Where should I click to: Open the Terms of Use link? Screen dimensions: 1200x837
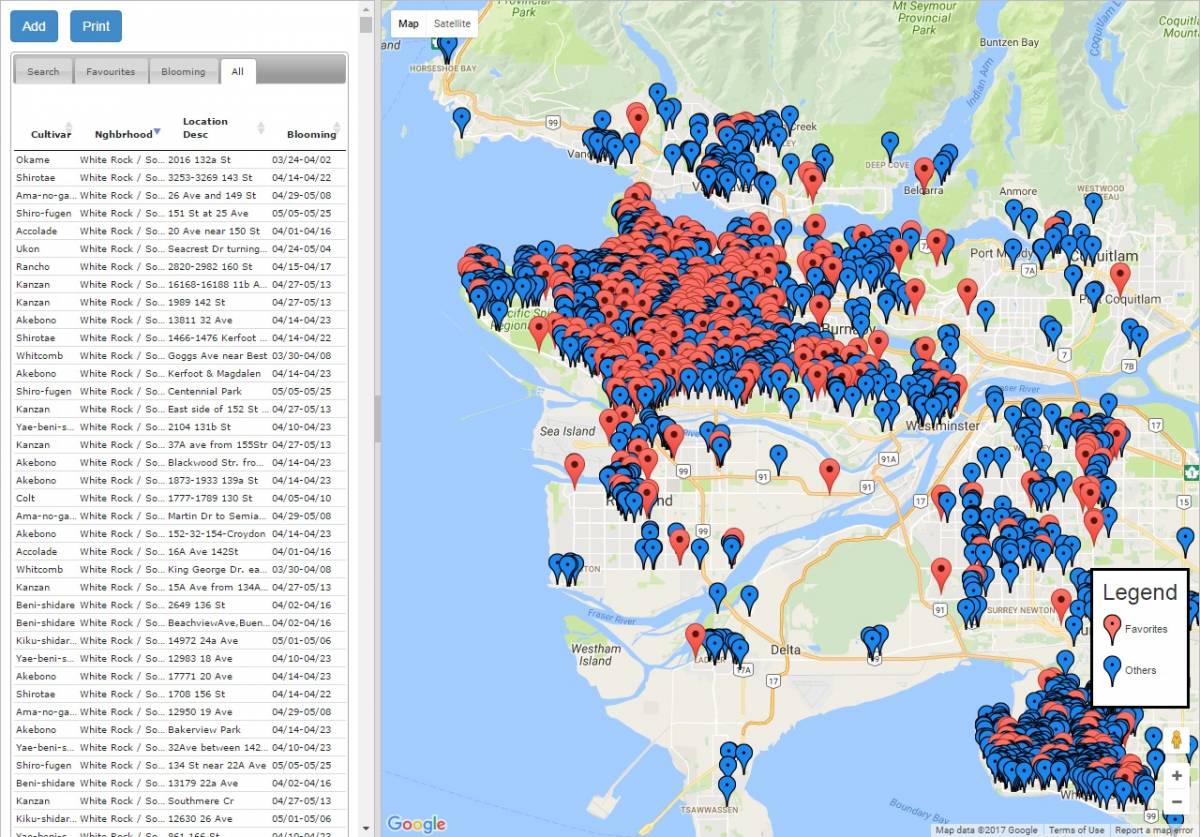pos(1076,830)
